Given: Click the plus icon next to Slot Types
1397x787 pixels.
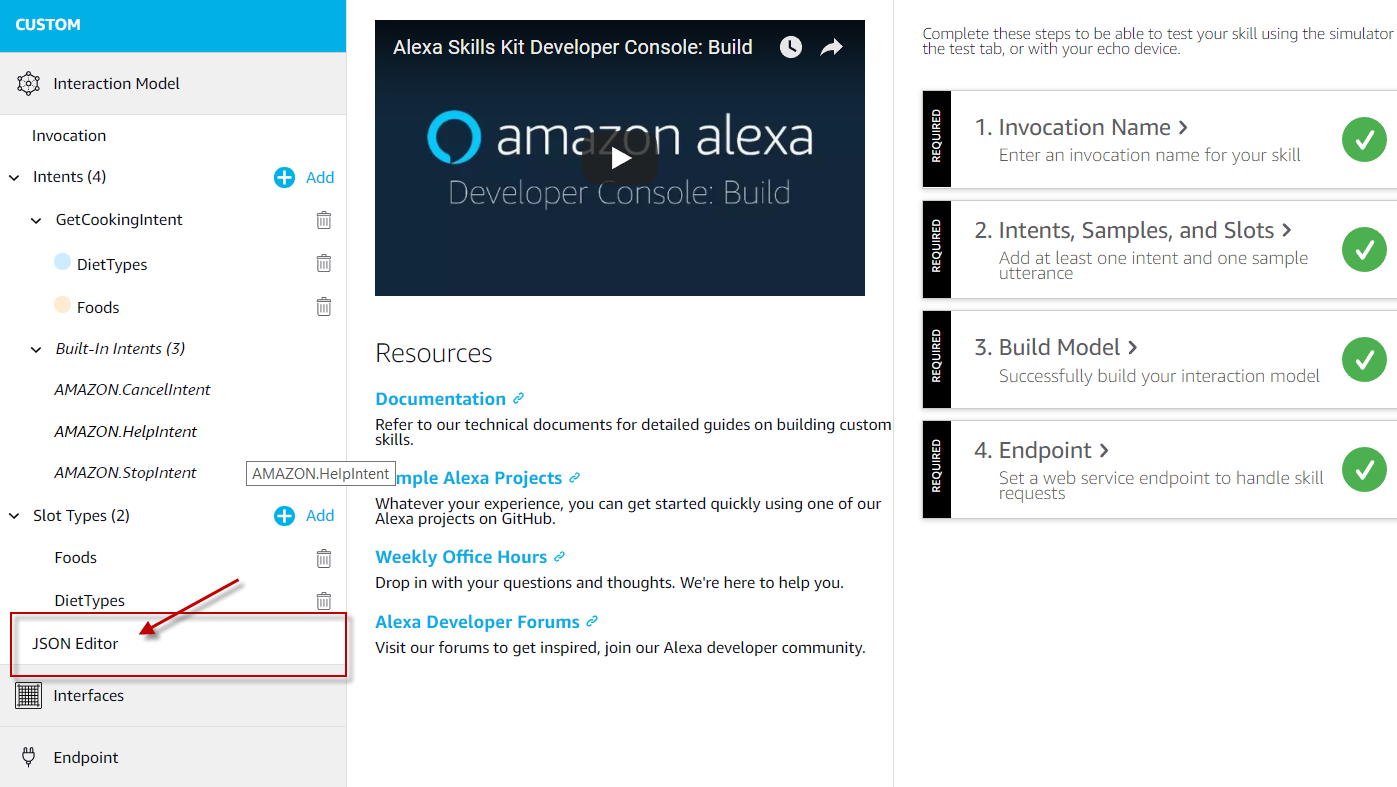Looking at the screenshot, I should [284, 516].
